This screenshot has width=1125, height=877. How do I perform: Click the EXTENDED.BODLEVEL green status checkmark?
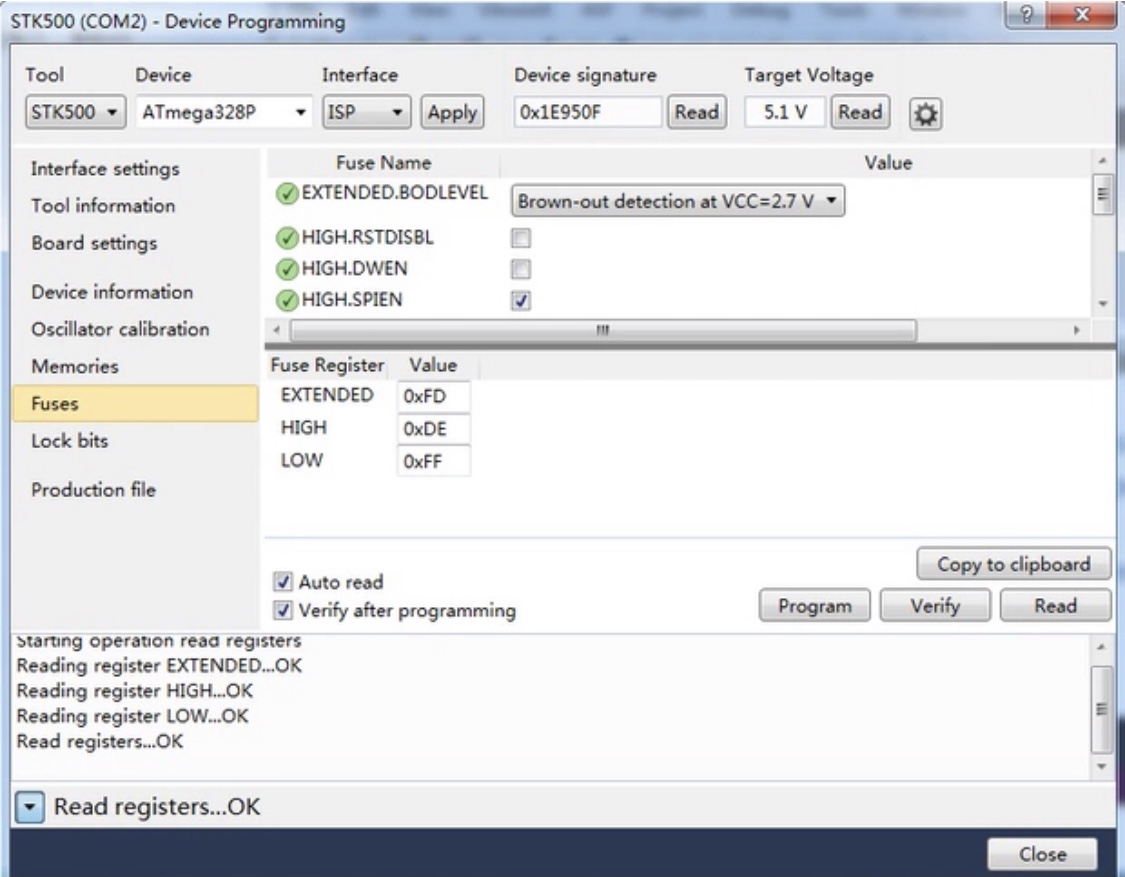coord(287,194)
